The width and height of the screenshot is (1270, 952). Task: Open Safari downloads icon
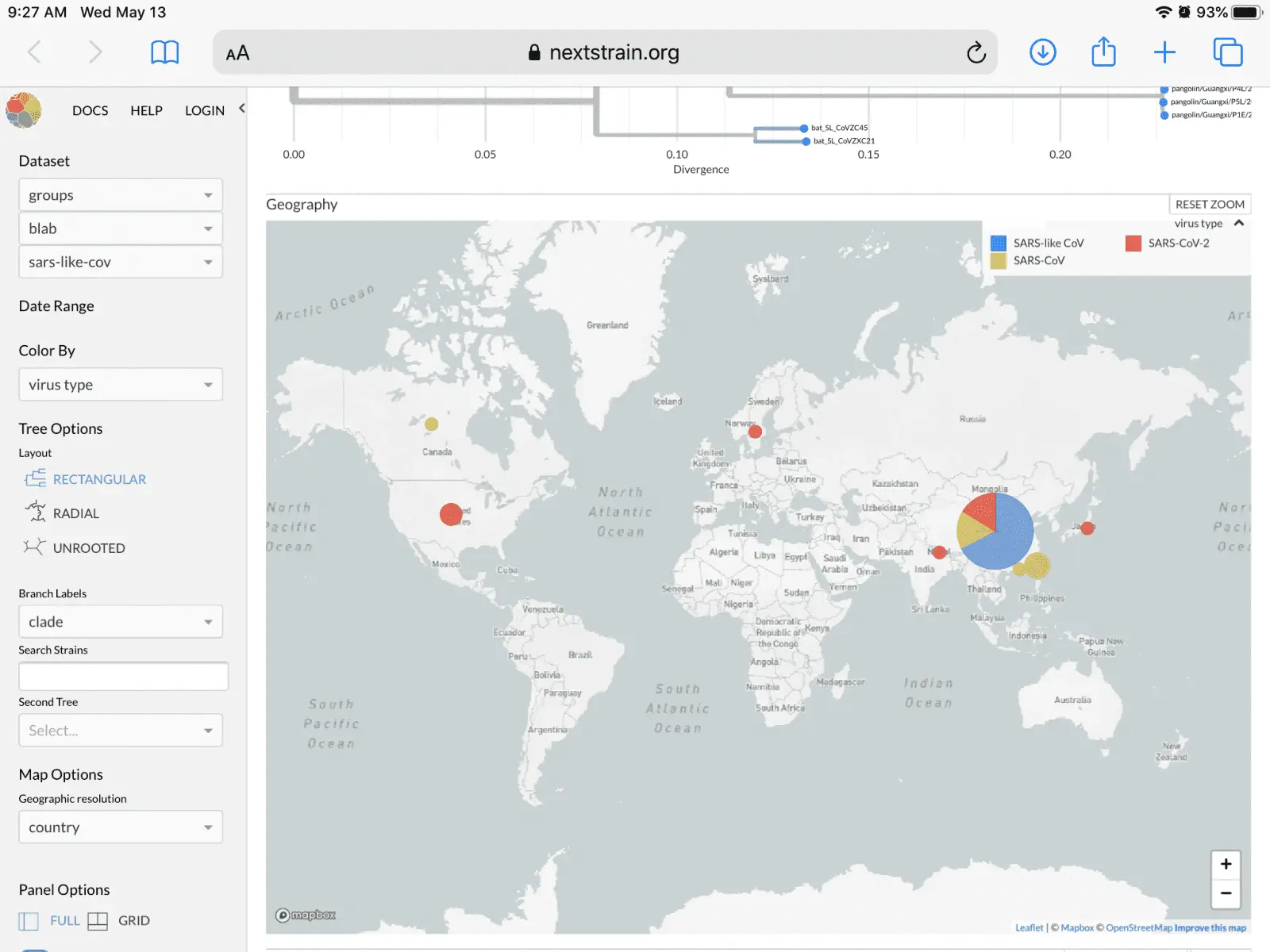click(x=1042, y=52)
